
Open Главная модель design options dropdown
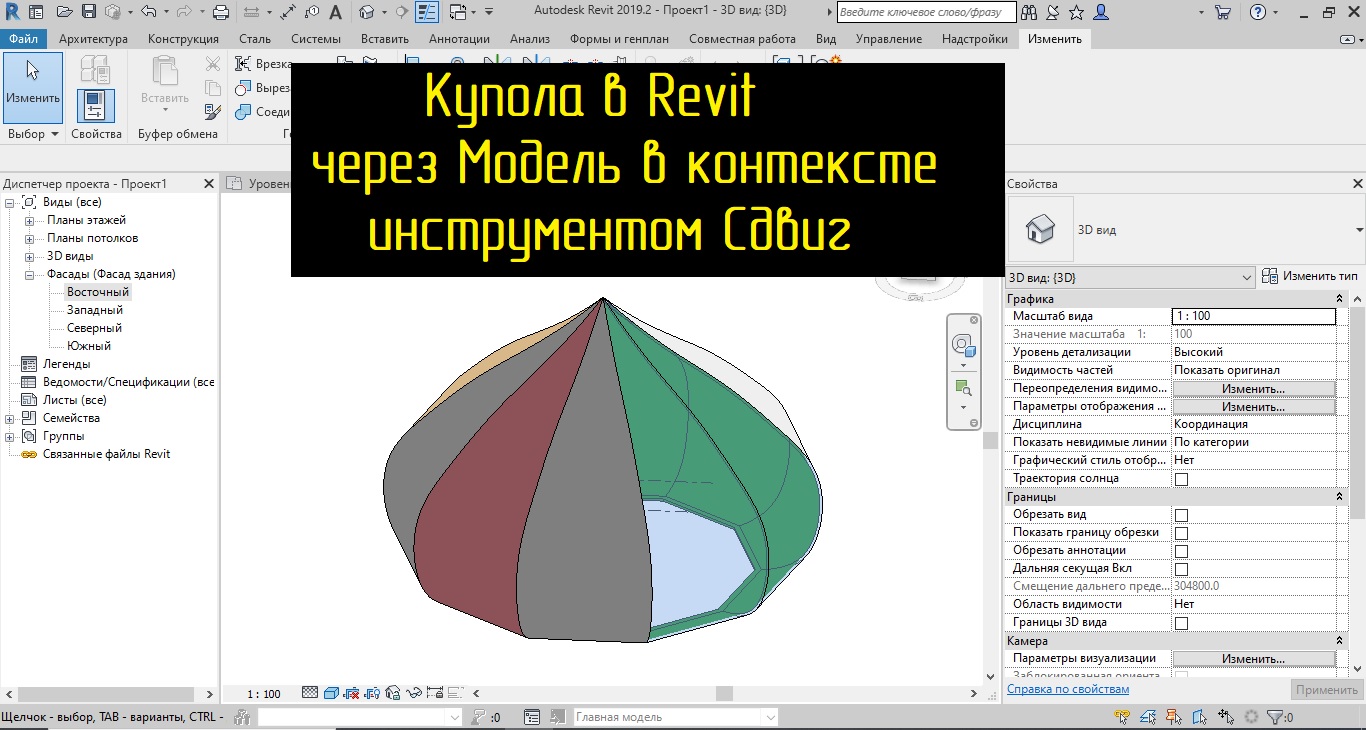[x=675, y=717]
